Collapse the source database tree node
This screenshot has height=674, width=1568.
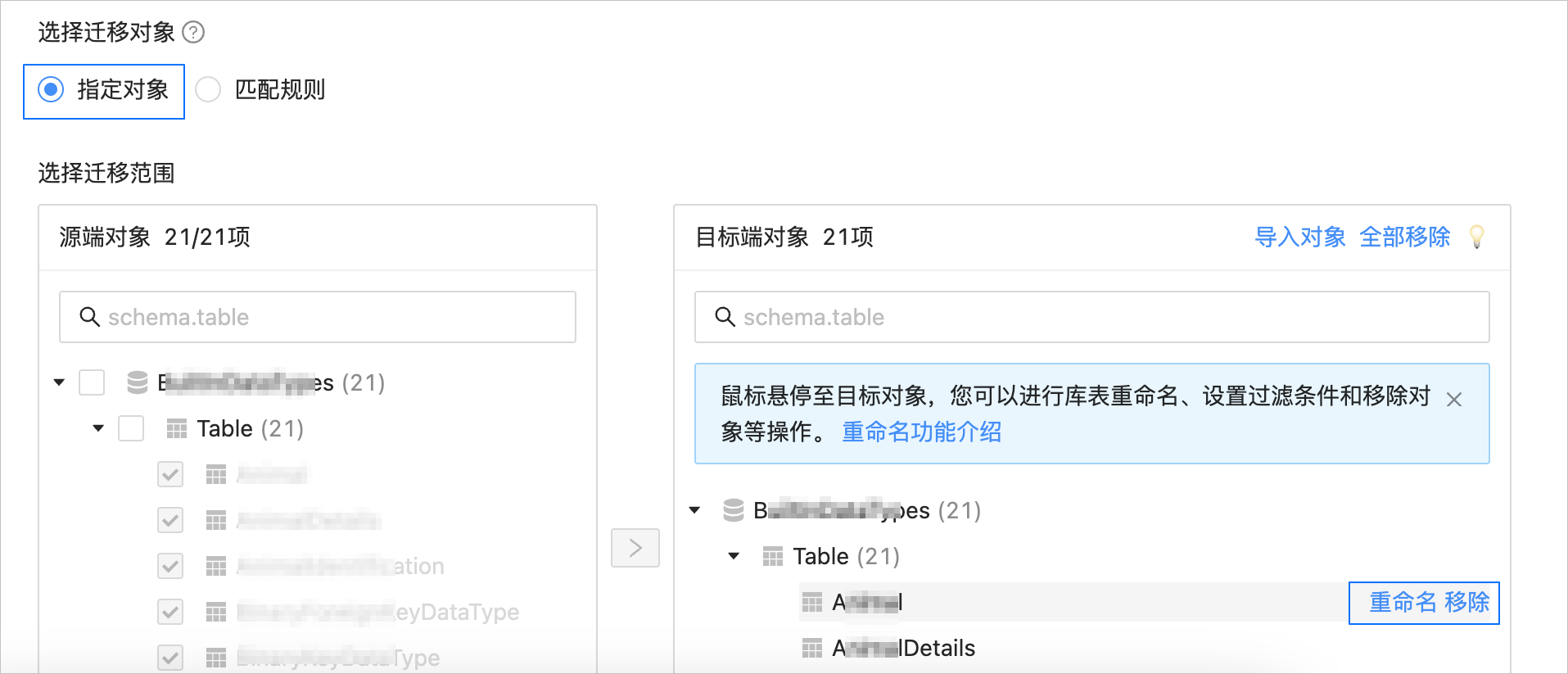[59, 382]
